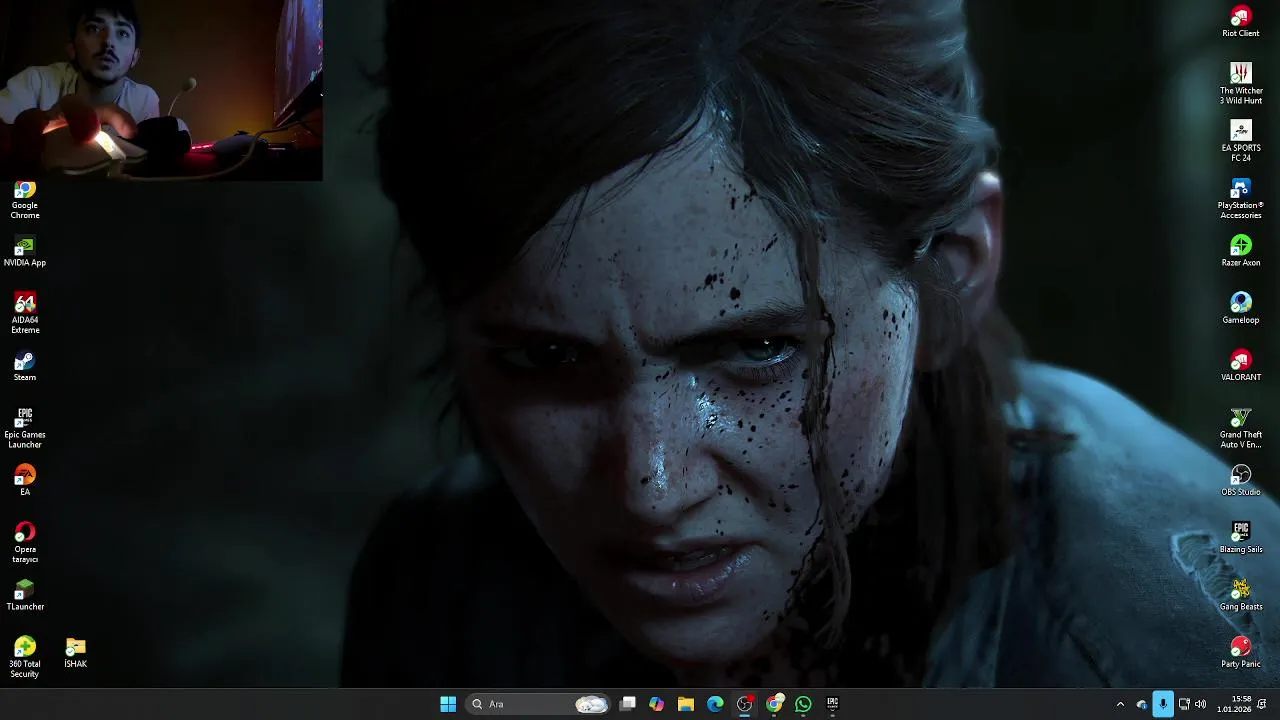
Task: Select the PlayStation Accessories desktop icon
Action: (1241, 199)
